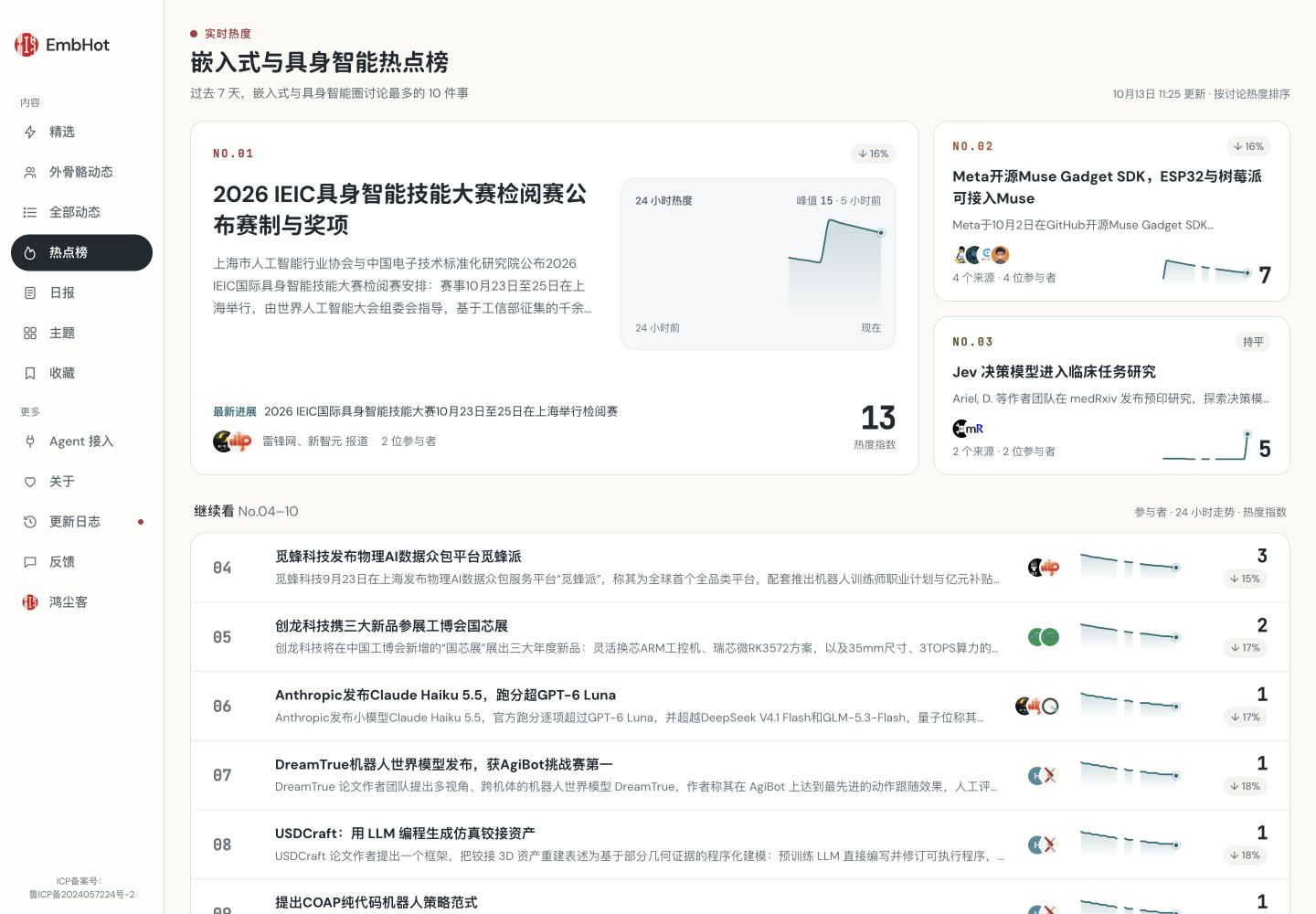Click the 16% drop badge on No.01
1316x914 pixels.
874,154
